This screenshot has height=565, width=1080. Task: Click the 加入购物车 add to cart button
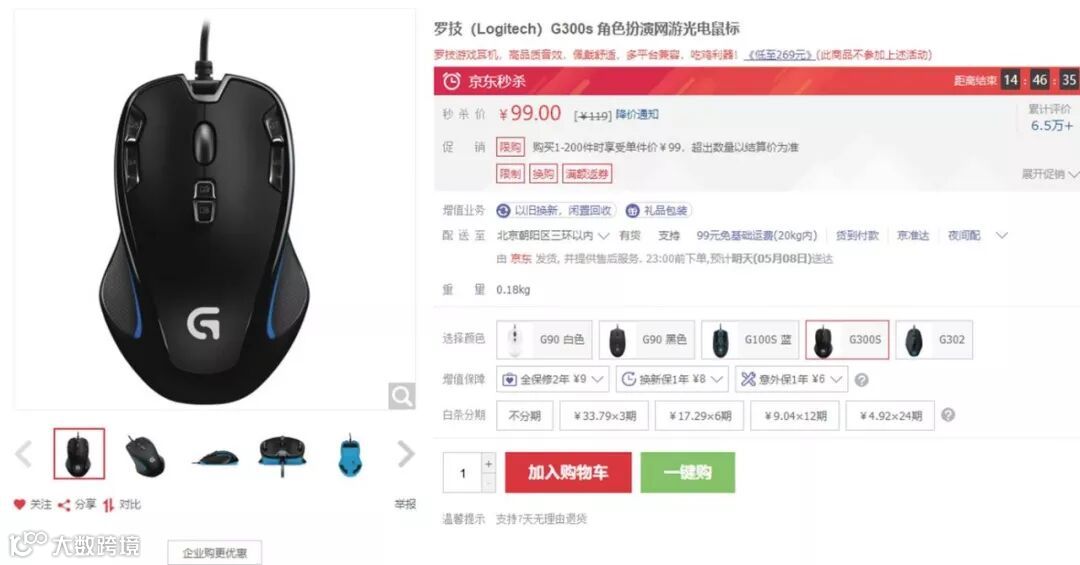pyautogui.click(x=568, y=472)
